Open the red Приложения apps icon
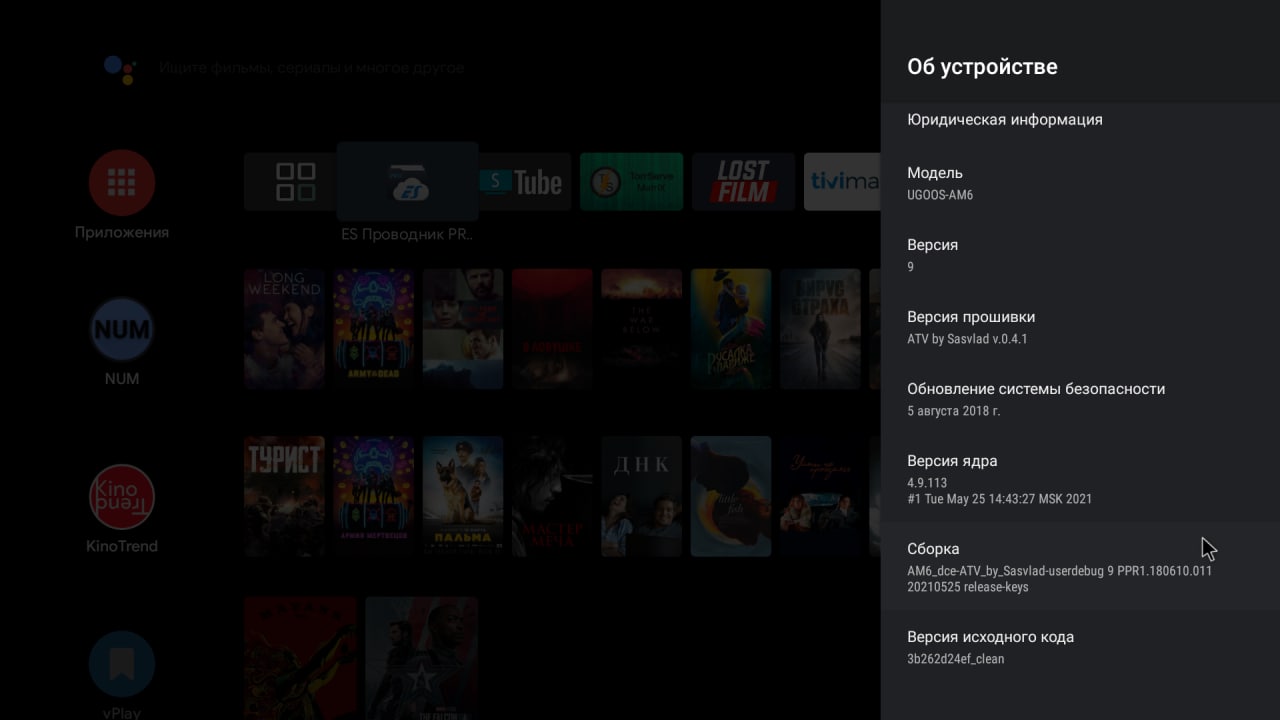This screenshot has height=720, width=1280. point(121,182)
